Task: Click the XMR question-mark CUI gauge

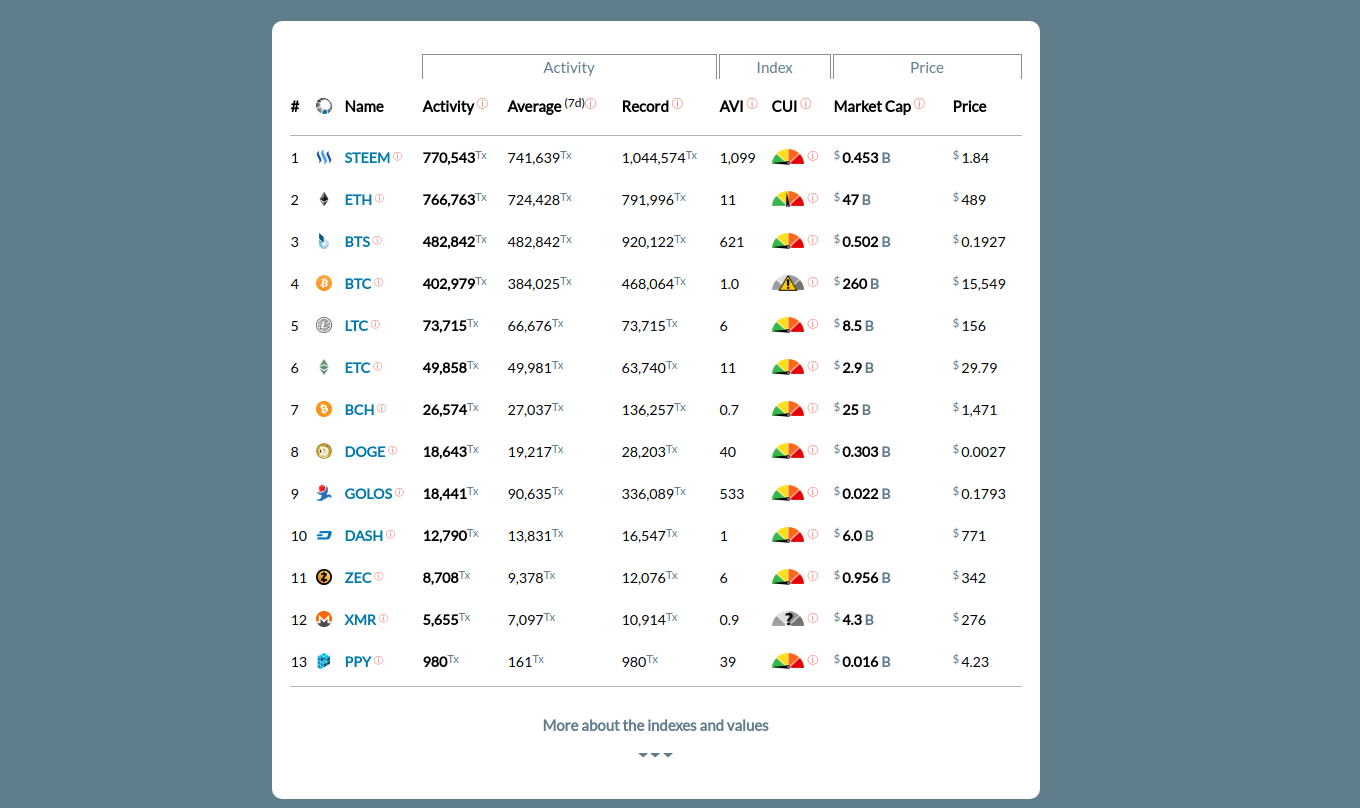Action: [x=788, y=619]
